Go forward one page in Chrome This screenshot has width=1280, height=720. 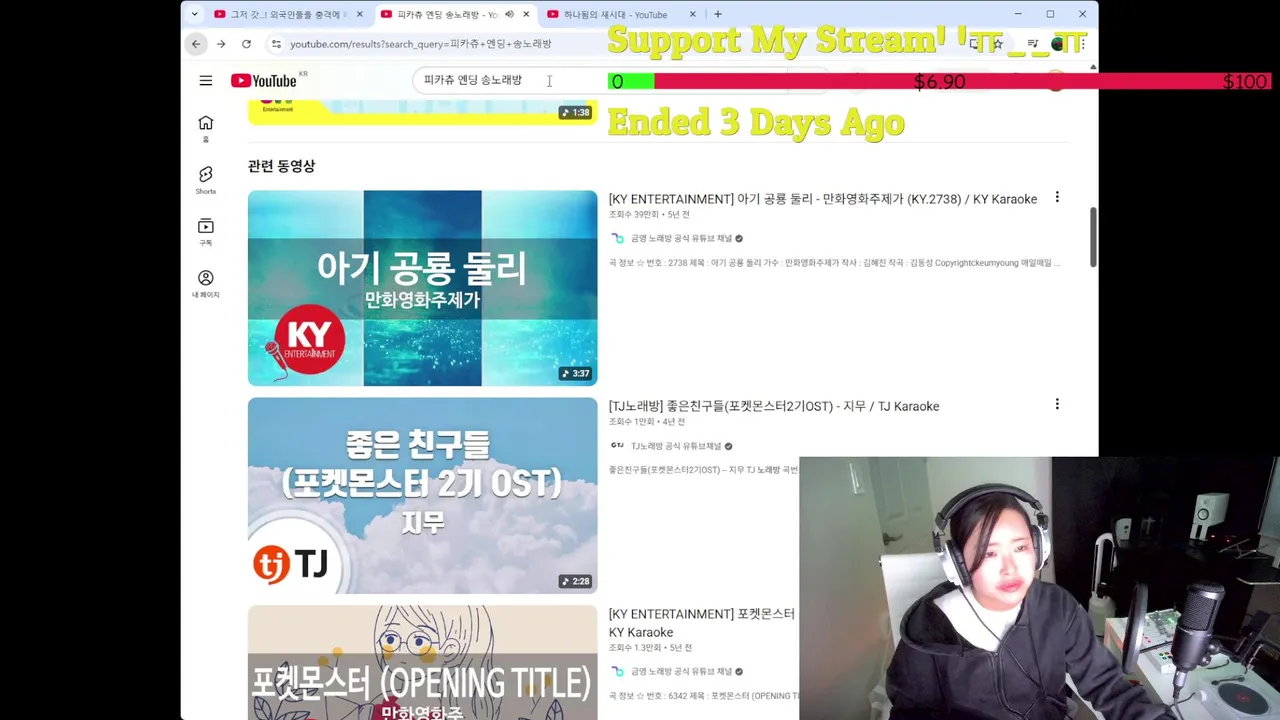tap(221, 44)
